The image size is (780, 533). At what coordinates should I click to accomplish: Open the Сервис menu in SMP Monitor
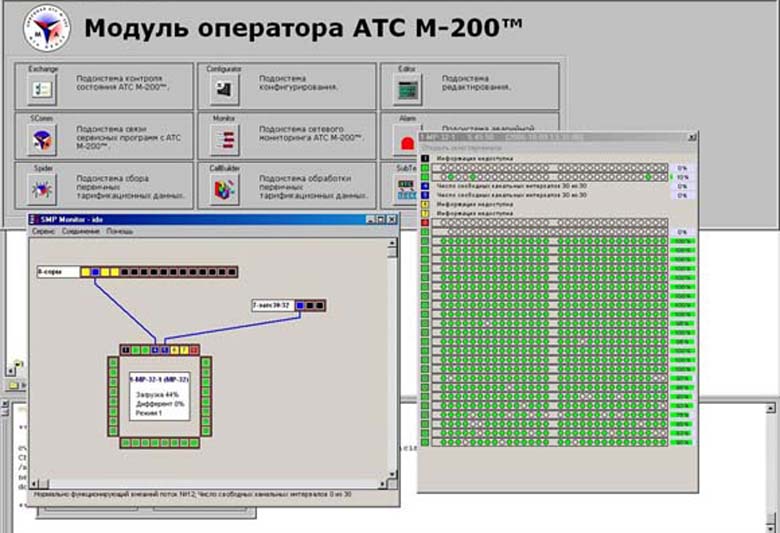(43, 231)
